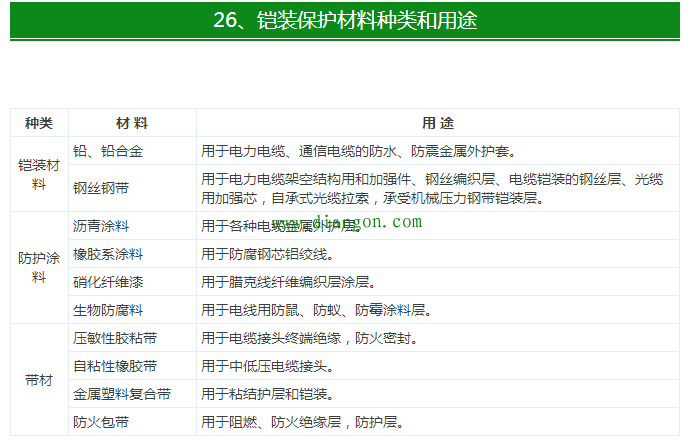
Task: Click the 沥青涂料 material cell
Action: 100,225
